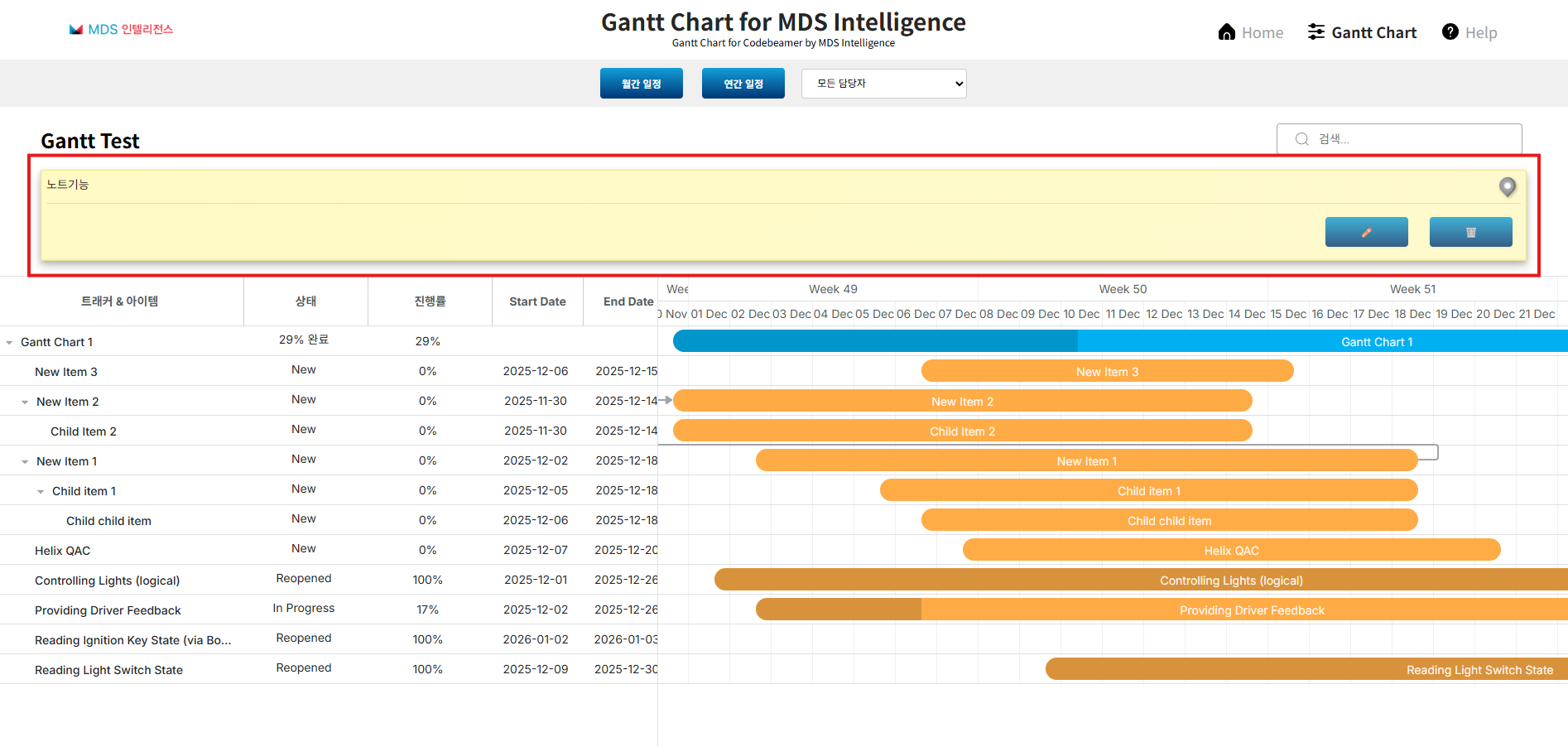Click the magnifying glass search icon
This screenshot has height=747, width=1568.
pyautogui.click(x=1301, y=138)
